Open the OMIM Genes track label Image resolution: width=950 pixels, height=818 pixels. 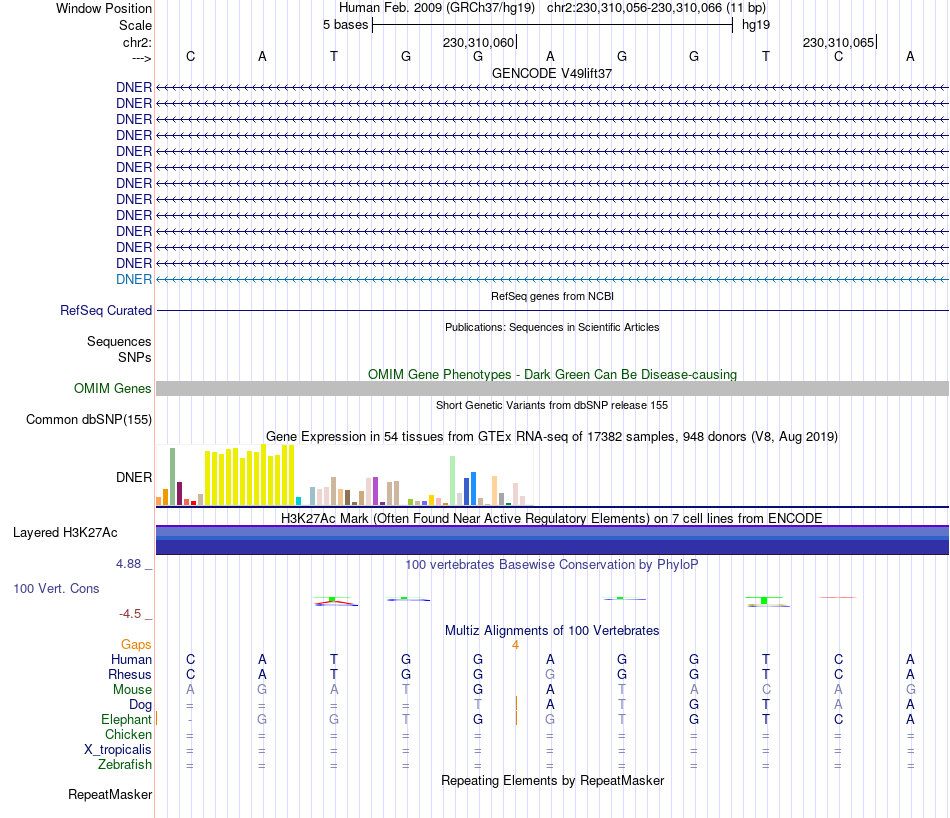pyautogui.click(x=113, y=388)
